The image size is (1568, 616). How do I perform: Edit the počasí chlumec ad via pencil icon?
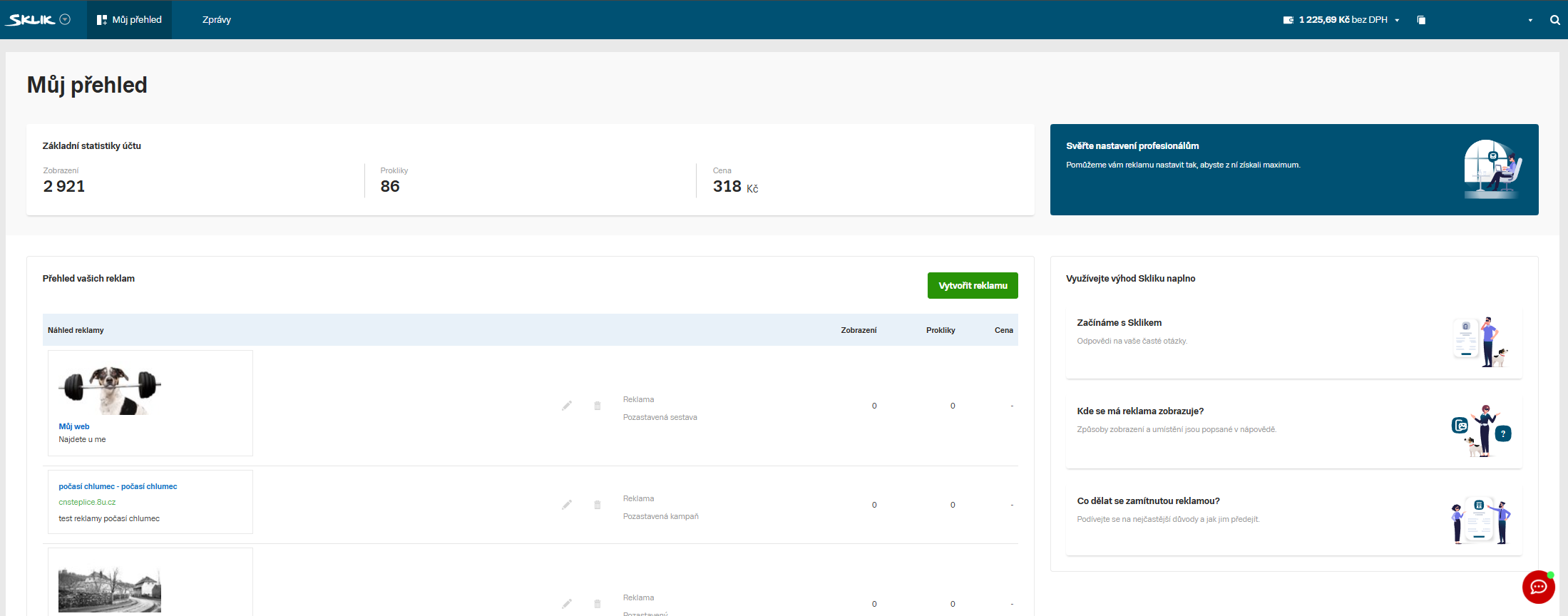point(567,505)
